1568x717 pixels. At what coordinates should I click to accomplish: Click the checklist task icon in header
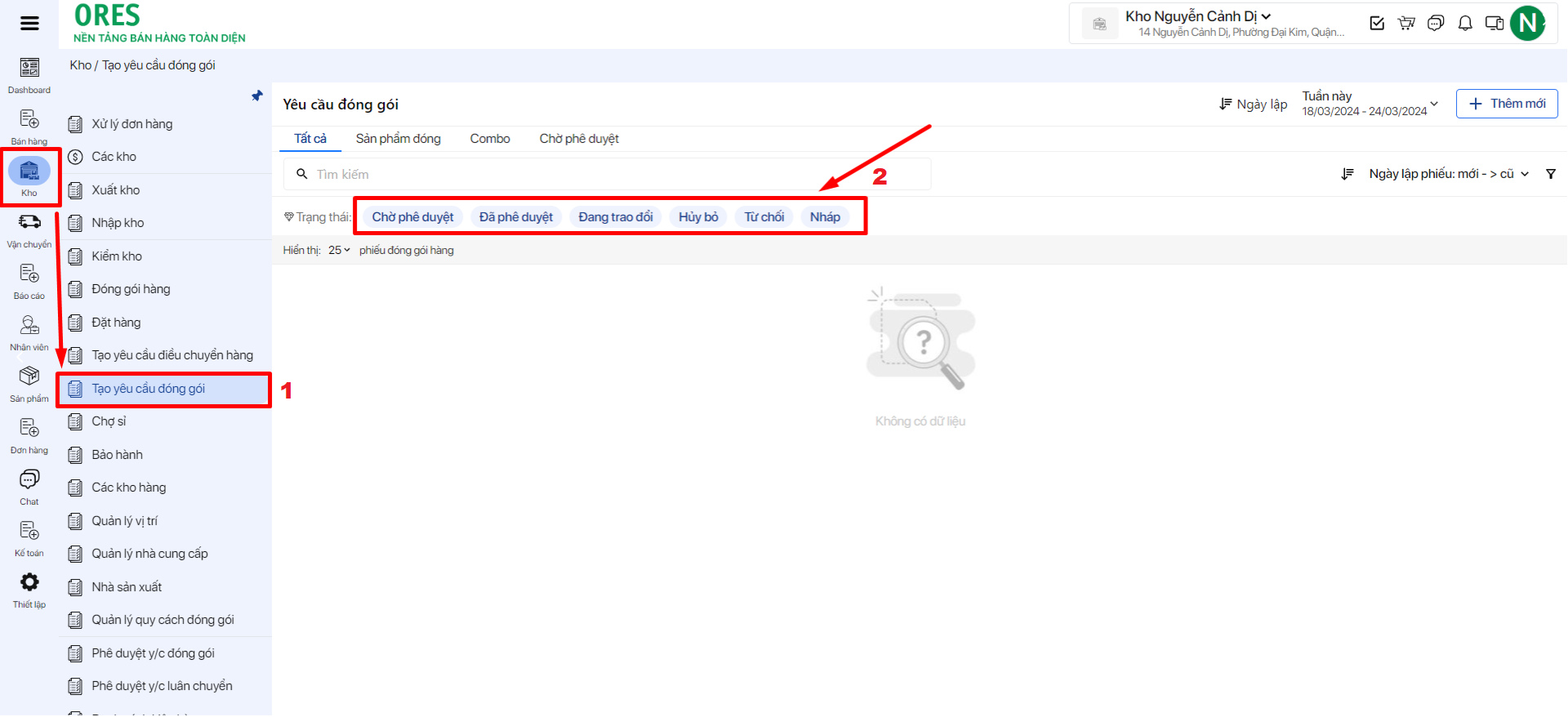(x=1377, y=23)
